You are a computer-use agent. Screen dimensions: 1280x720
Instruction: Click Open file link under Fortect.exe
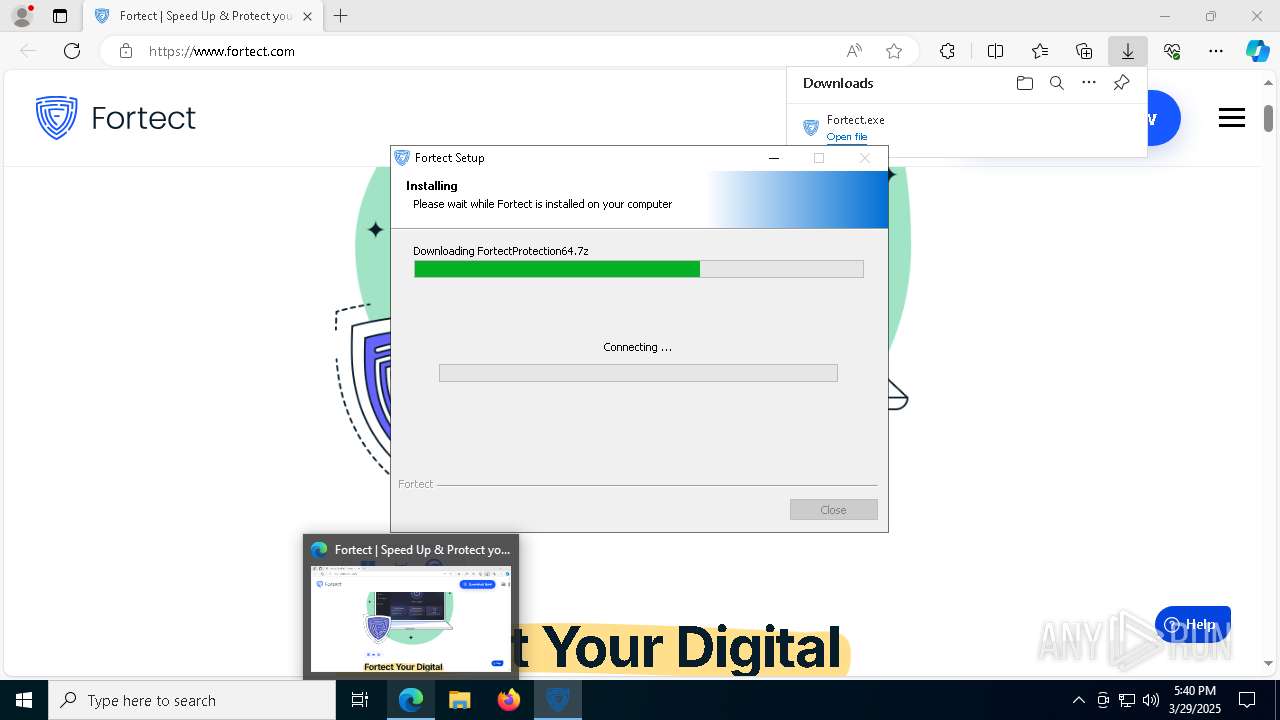click(x=847, y=136)
